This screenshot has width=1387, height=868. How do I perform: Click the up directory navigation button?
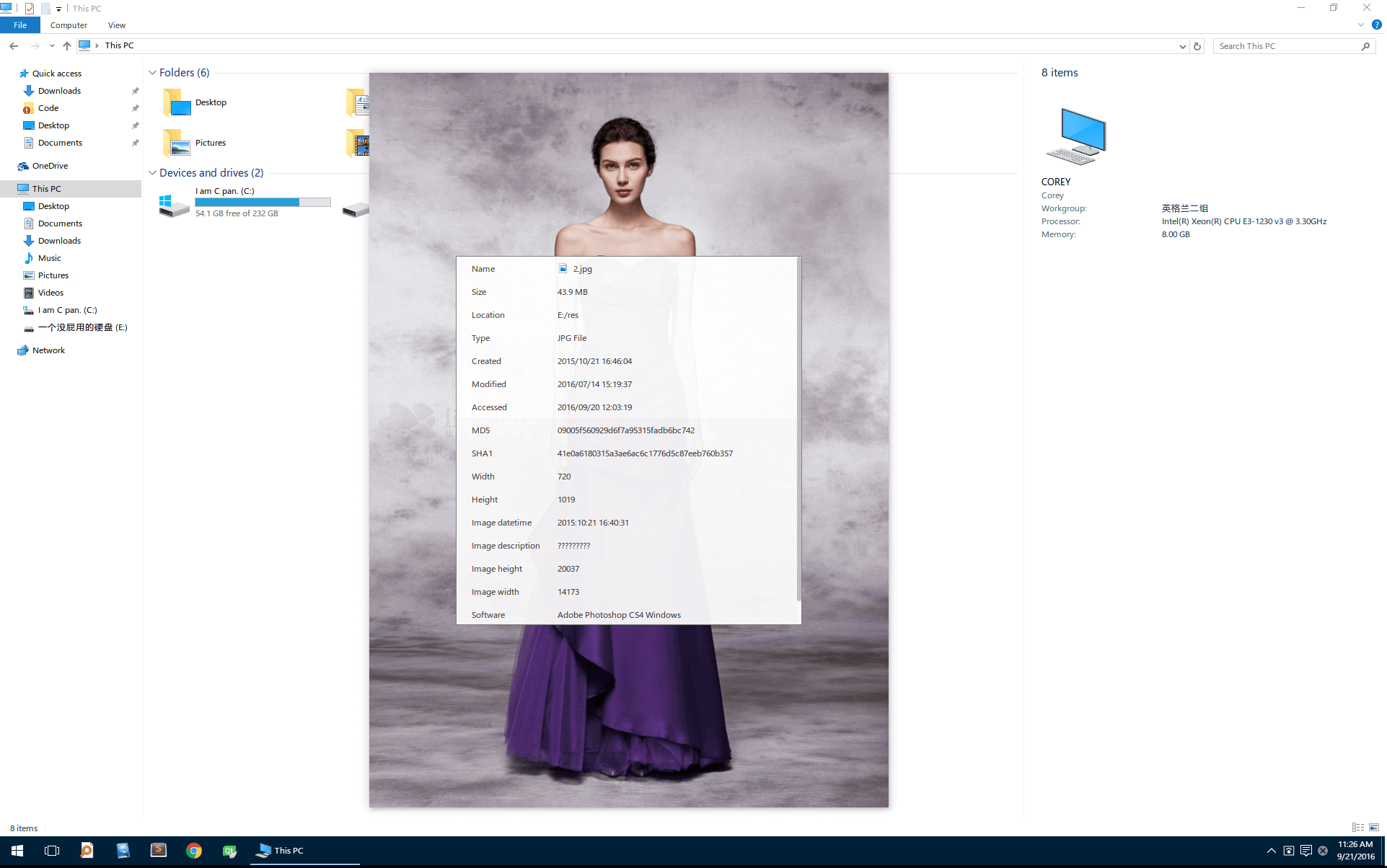pyautogui.click(x=65, y=45)
